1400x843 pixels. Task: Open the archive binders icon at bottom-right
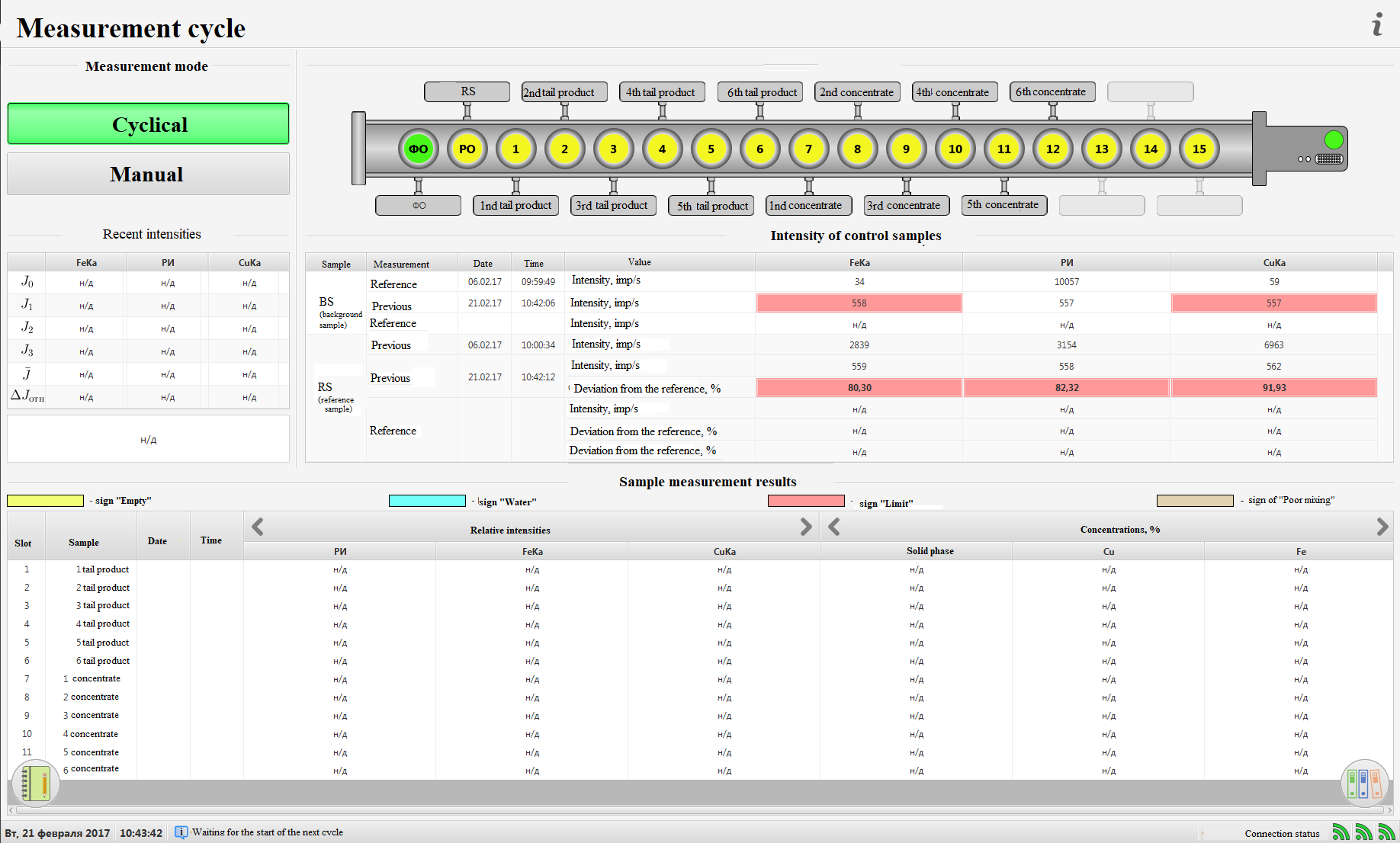coord(1364,784)
